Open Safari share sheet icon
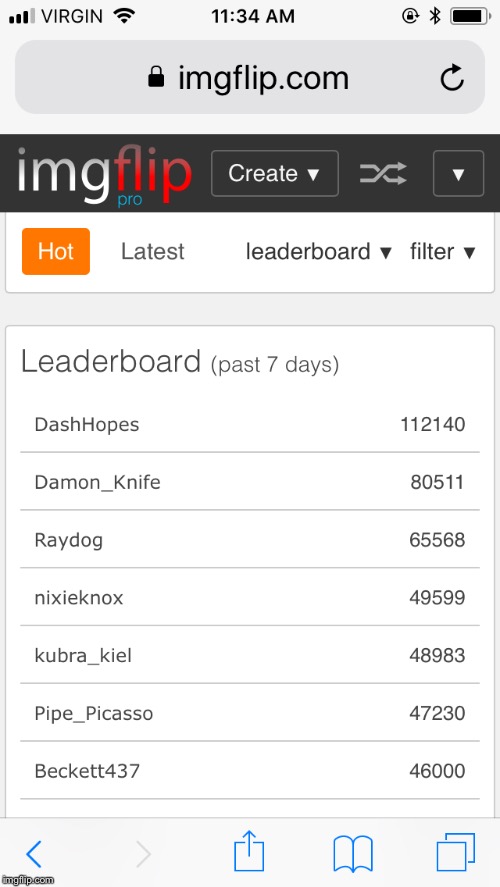The height and width of the screenshot is (887, 500). pos(249,851)
